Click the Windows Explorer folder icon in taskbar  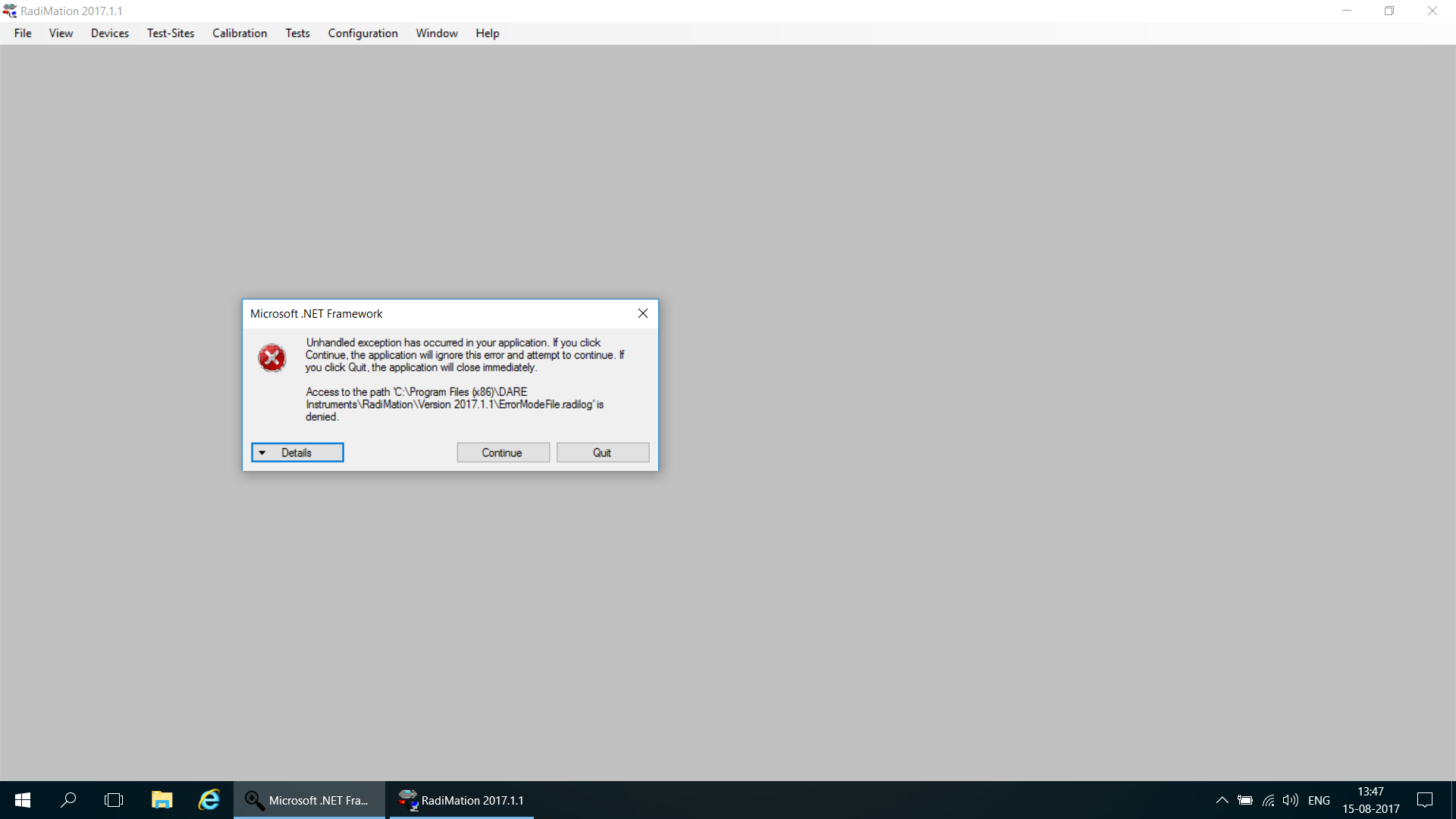click(161, 800)
